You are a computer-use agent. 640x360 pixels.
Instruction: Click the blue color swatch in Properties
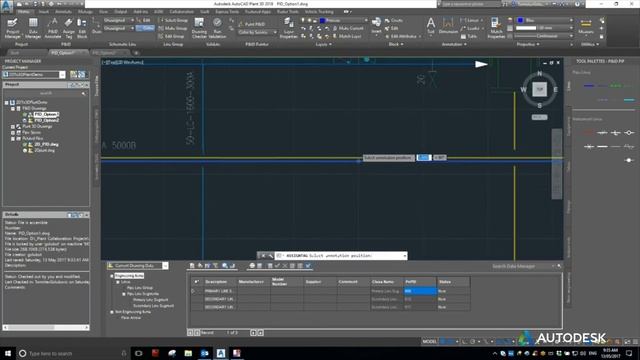click(x=520, y=20)
